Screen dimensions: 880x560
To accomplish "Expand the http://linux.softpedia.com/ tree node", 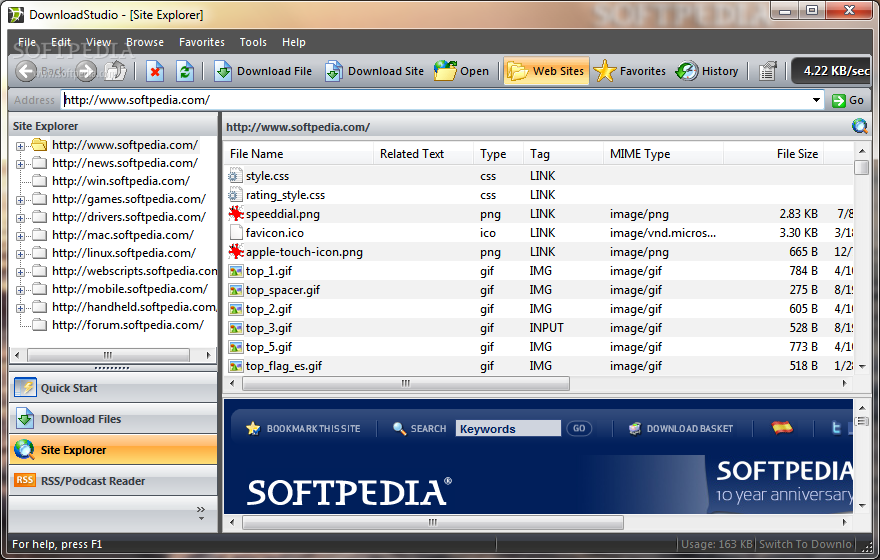I will 20,254.
